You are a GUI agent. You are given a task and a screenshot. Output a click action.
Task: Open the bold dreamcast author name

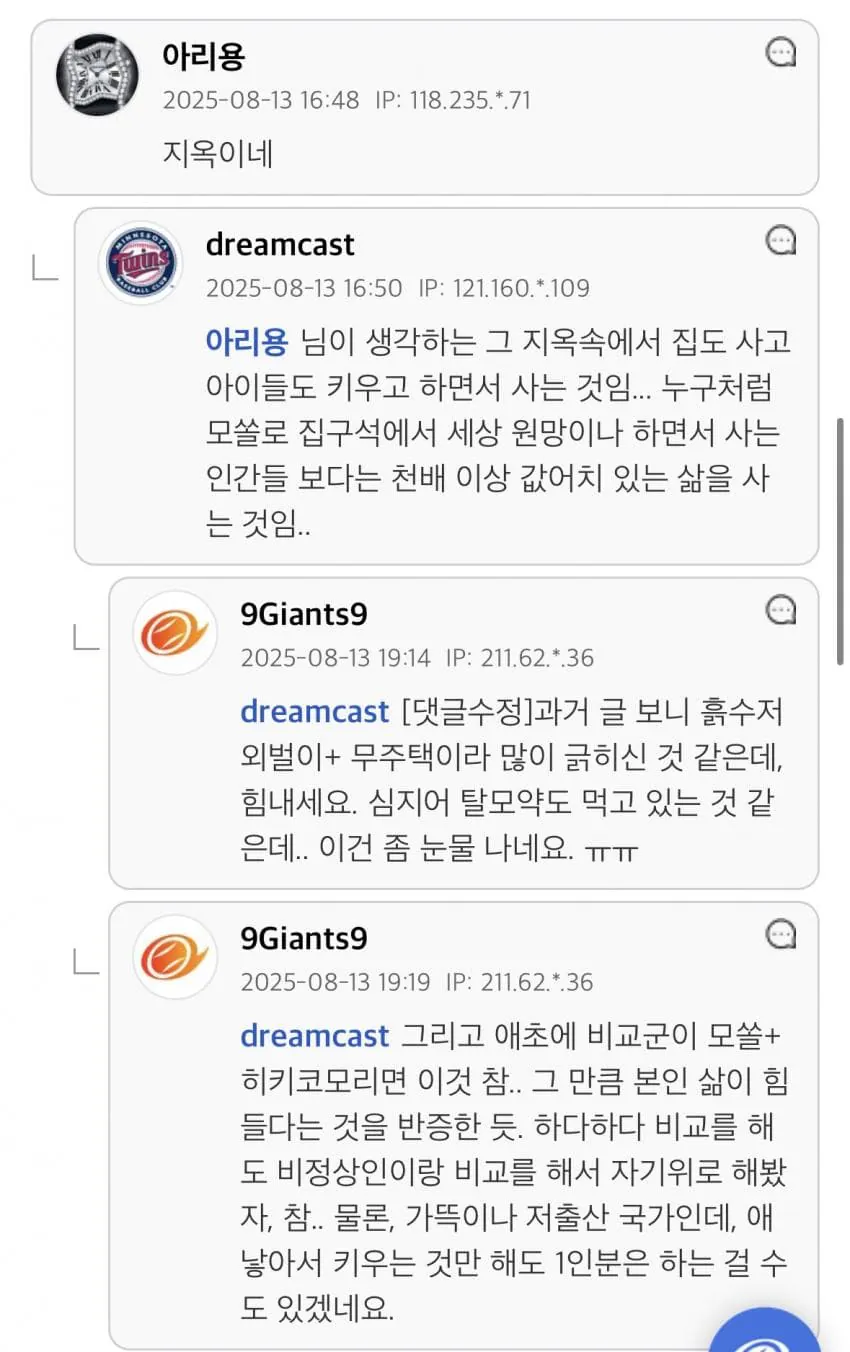[280, 245]
